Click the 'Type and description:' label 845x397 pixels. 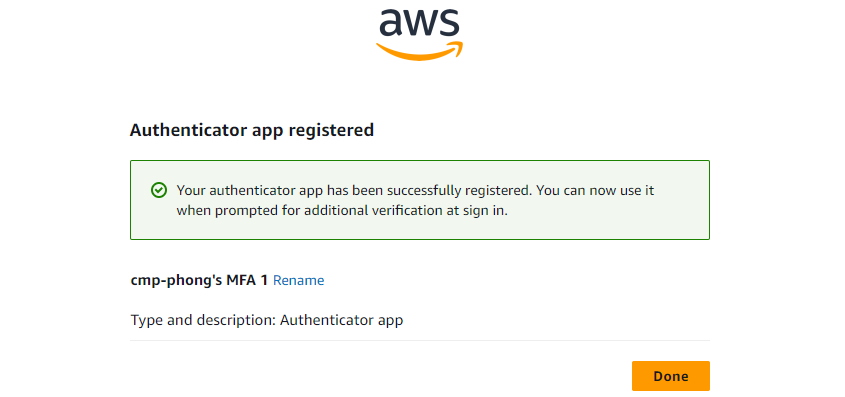[x=204, y=321]
